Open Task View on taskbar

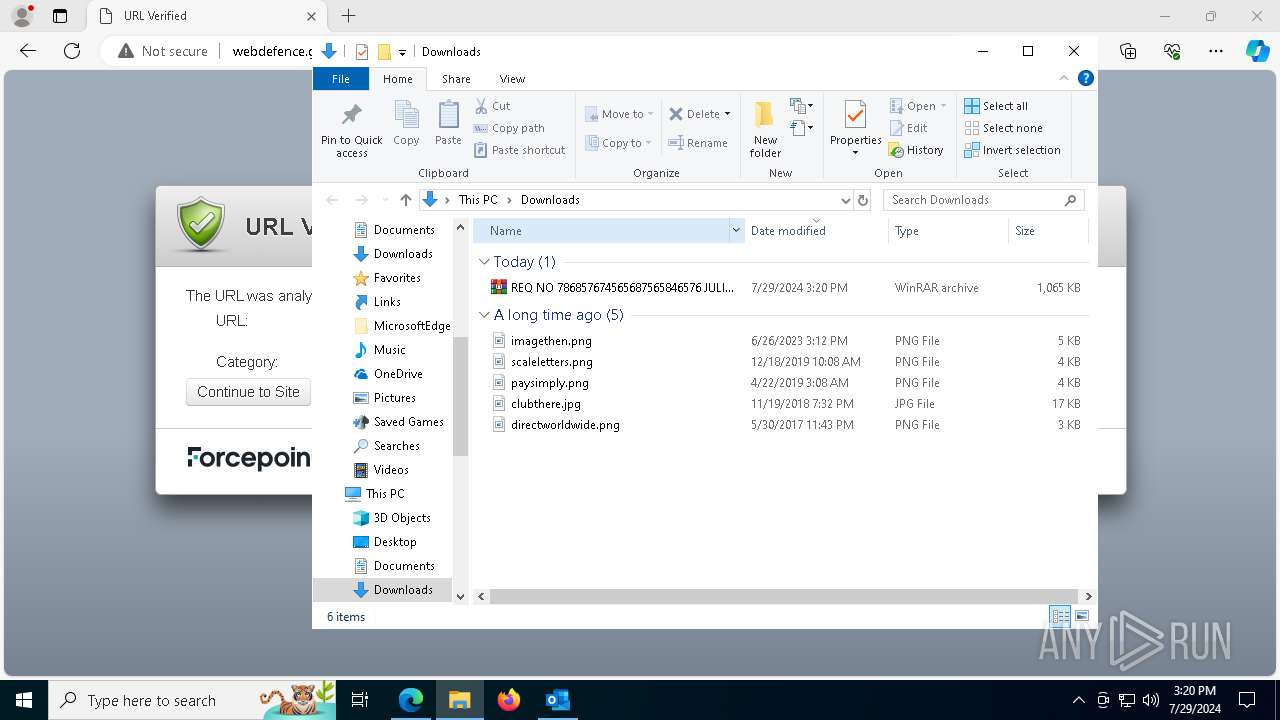click(x=360, y=700)
